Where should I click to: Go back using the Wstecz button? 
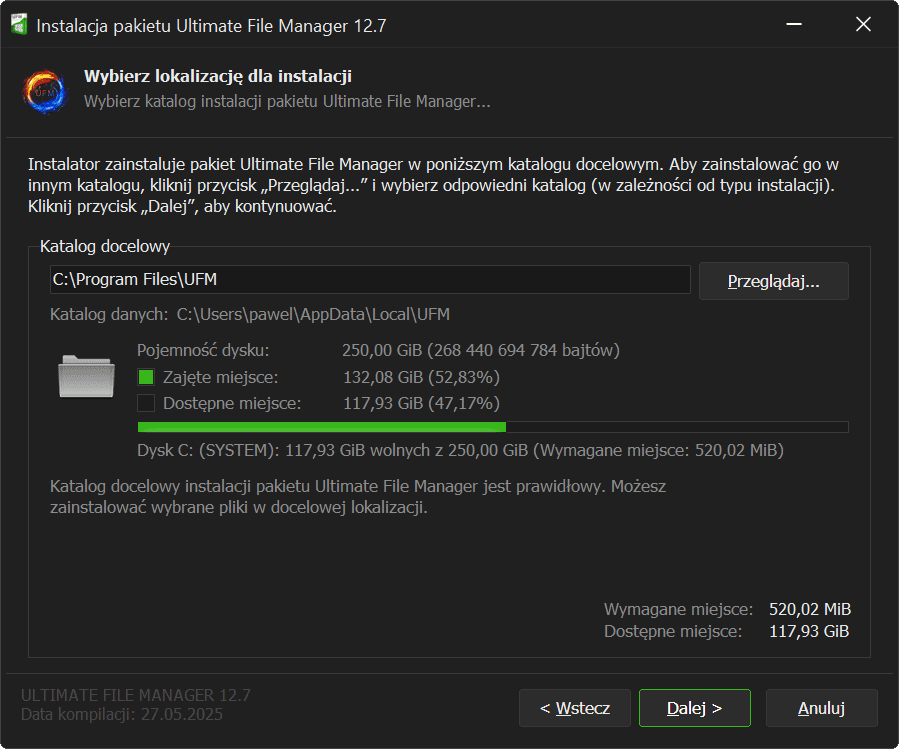[x=574, y=708]
